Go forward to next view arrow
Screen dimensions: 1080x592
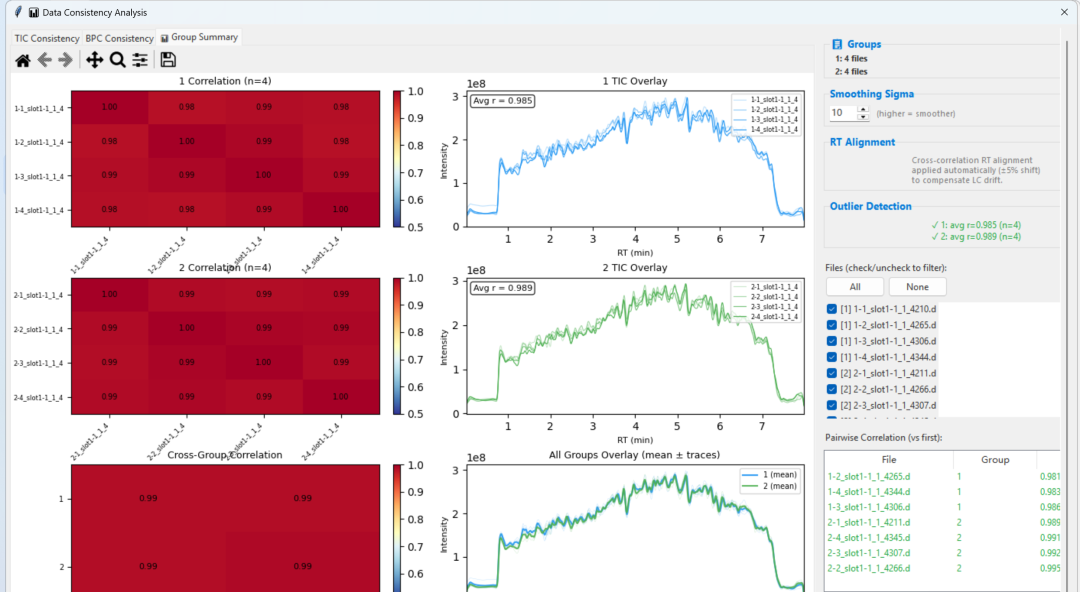pyautogui.click(x=66, y=61)
